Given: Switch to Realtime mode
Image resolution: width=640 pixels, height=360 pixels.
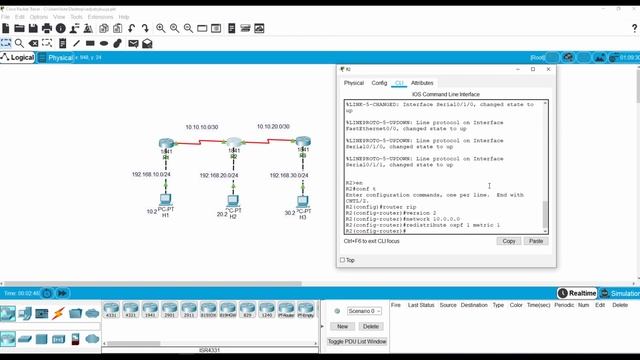Looking at the screenshot, I should pos(577,293).
